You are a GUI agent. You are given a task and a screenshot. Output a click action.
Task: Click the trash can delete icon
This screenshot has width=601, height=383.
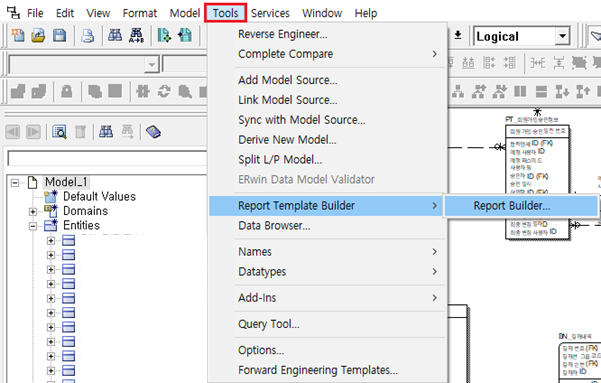tap(80, 132)
